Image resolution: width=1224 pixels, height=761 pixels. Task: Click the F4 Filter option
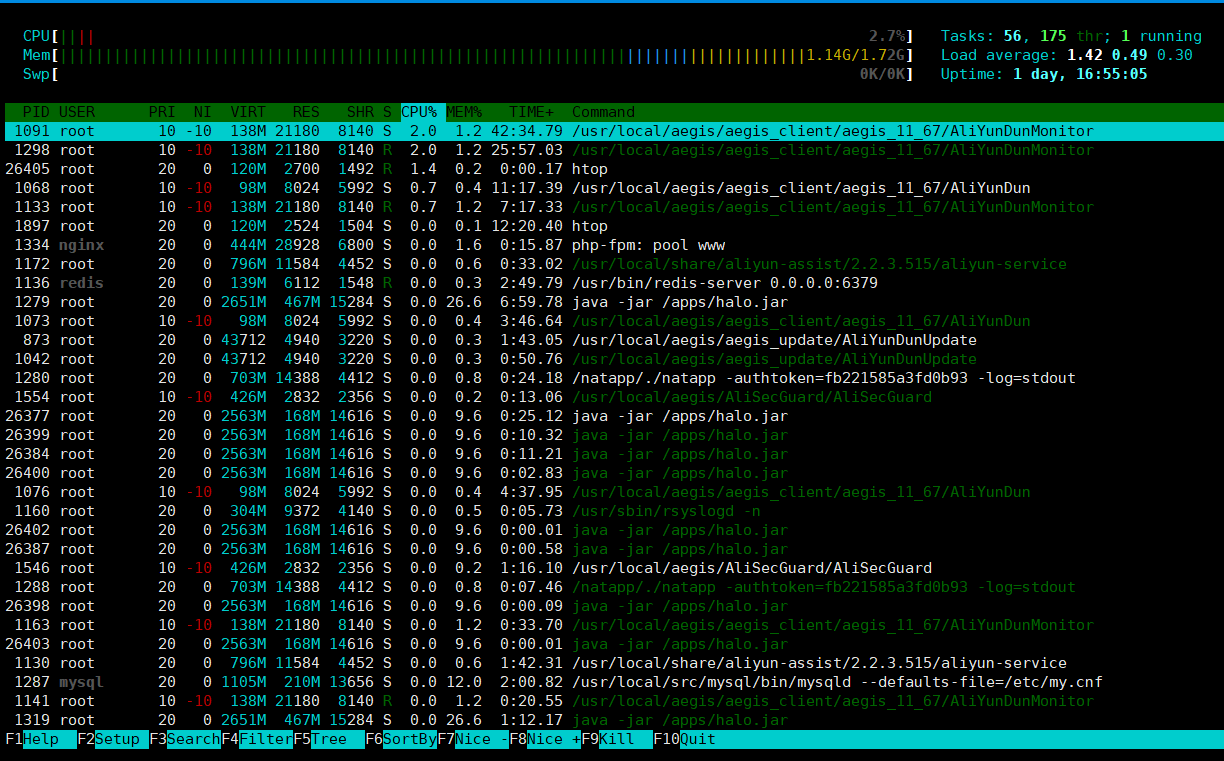click(257, 739)
